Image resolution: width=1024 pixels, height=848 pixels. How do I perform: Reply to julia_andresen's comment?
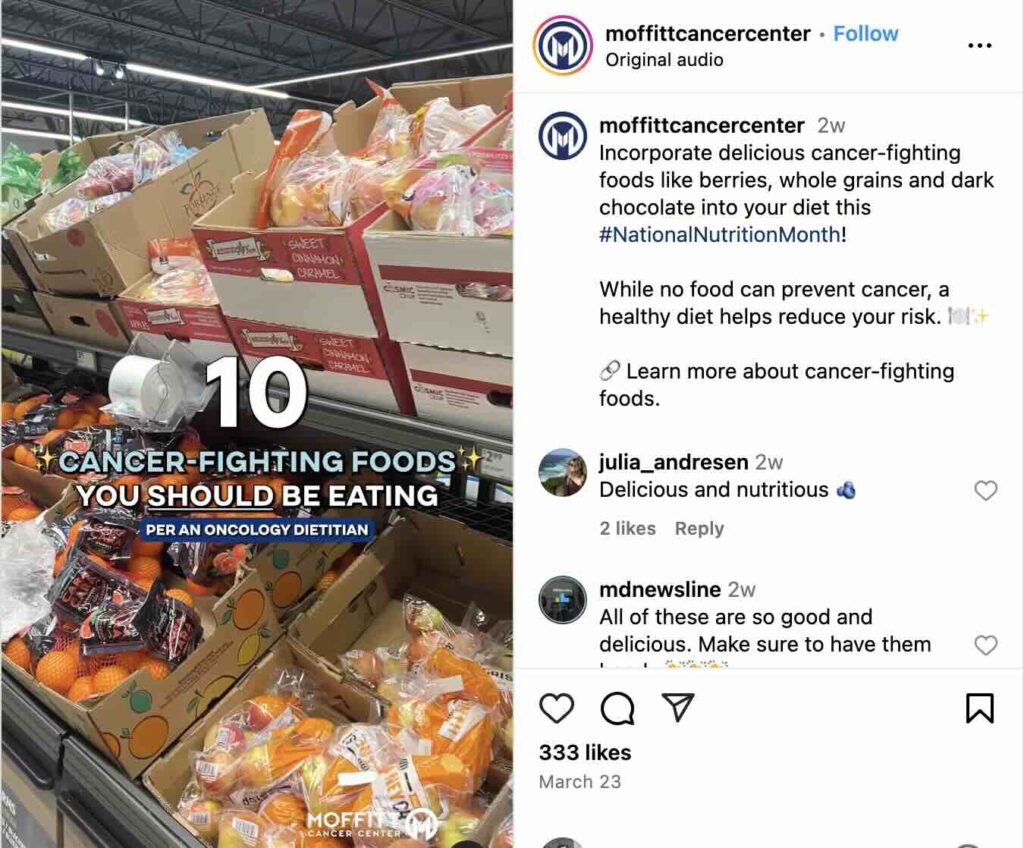click(x=699, y=528)
